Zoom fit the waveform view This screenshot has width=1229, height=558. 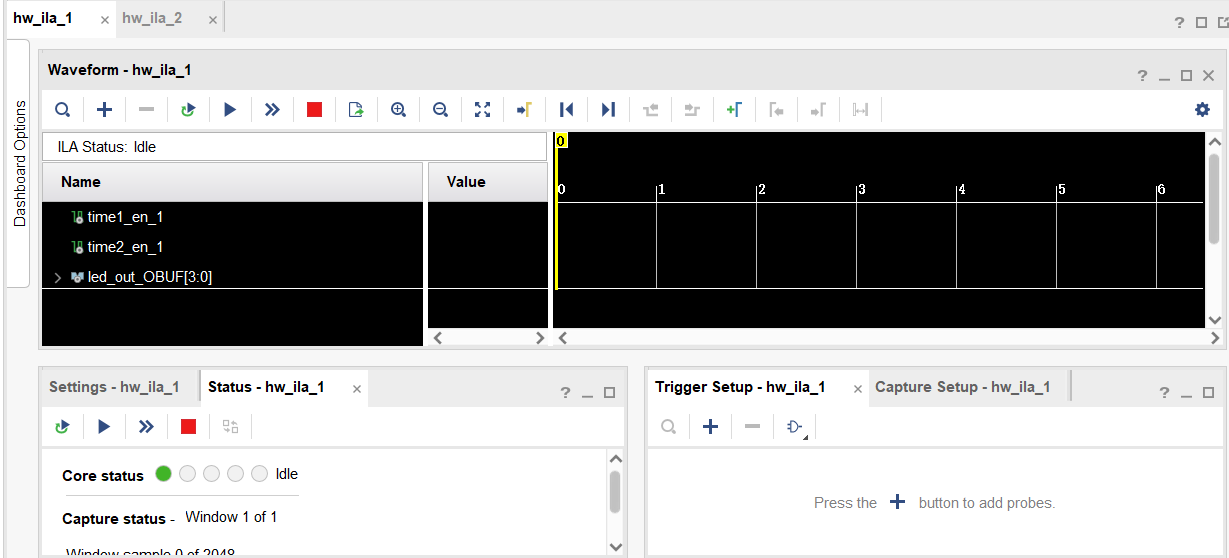(482, 110)
